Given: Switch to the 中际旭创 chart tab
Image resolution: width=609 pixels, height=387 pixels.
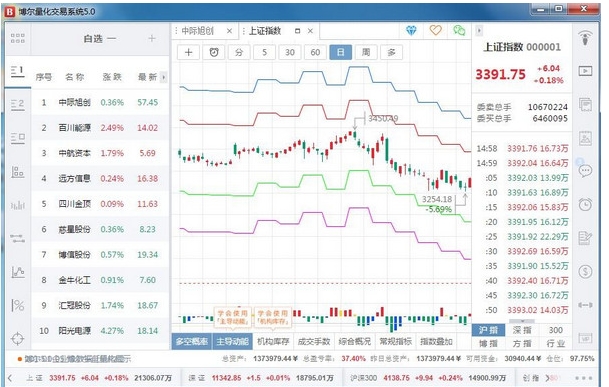Looking at the screenshot, I should click(198, 31).
